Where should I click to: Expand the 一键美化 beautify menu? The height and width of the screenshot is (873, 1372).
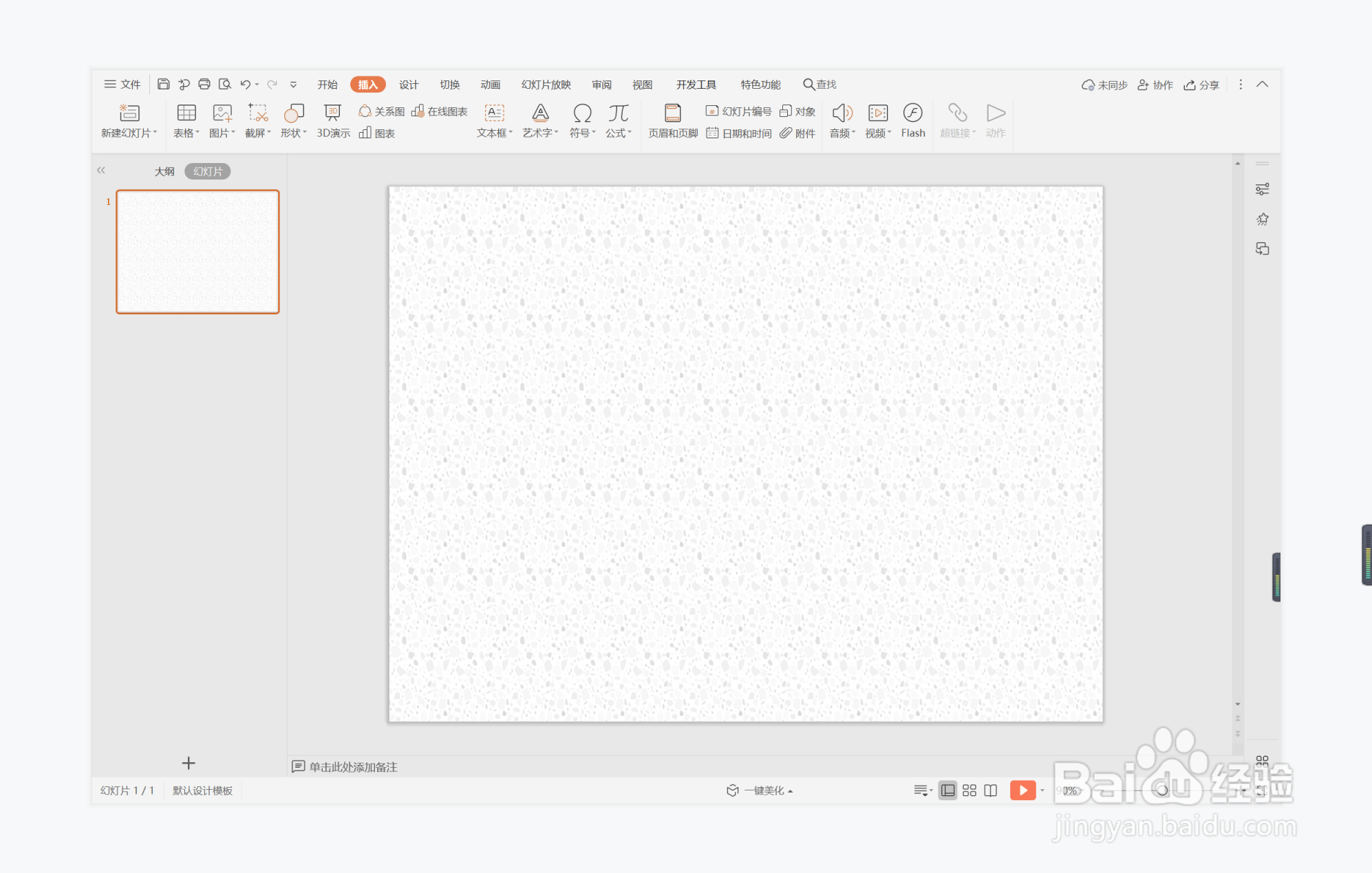point(760,790)
